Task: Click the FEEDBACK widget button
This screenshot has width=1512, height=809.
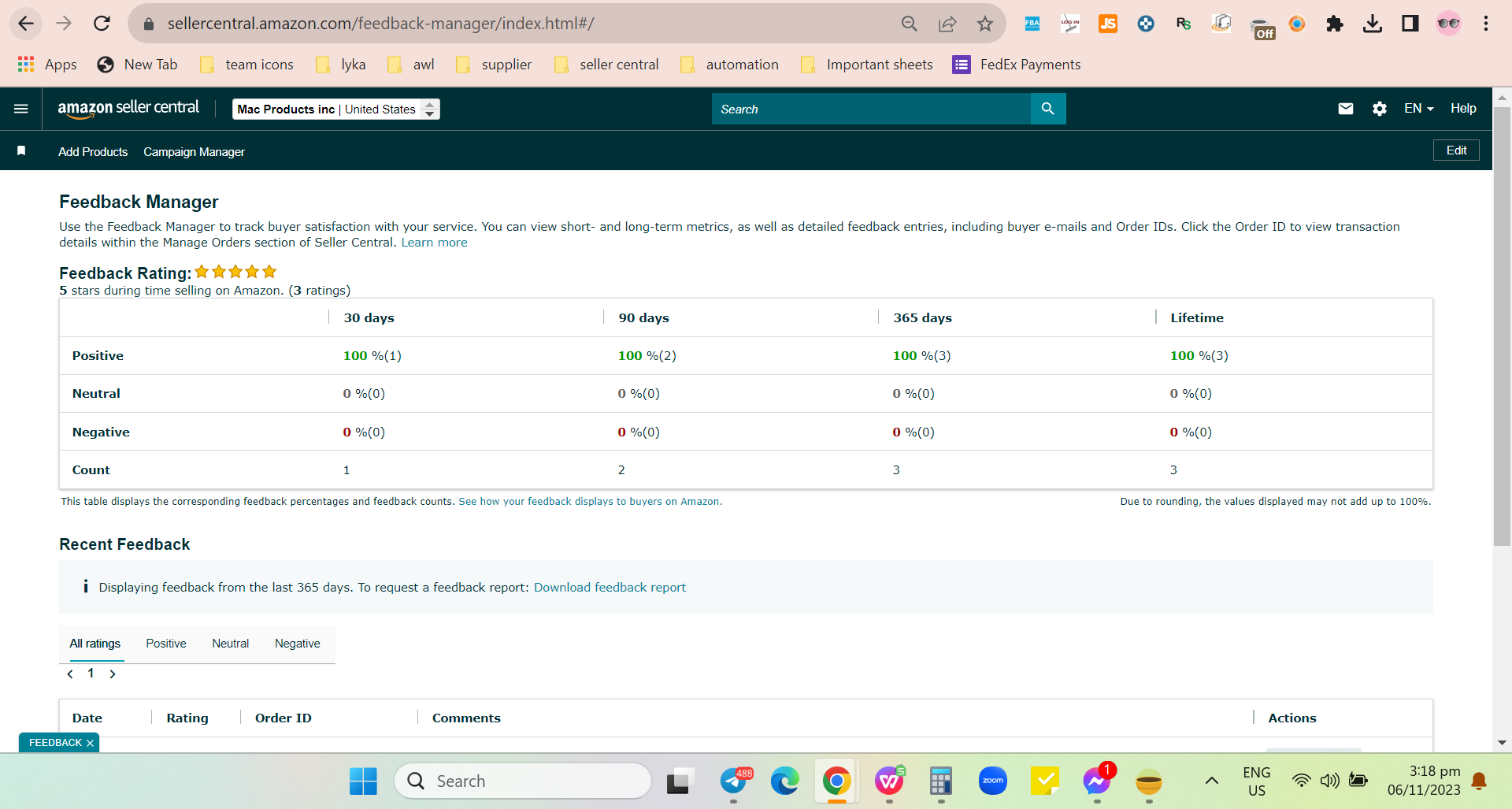Action: [55, 743]
